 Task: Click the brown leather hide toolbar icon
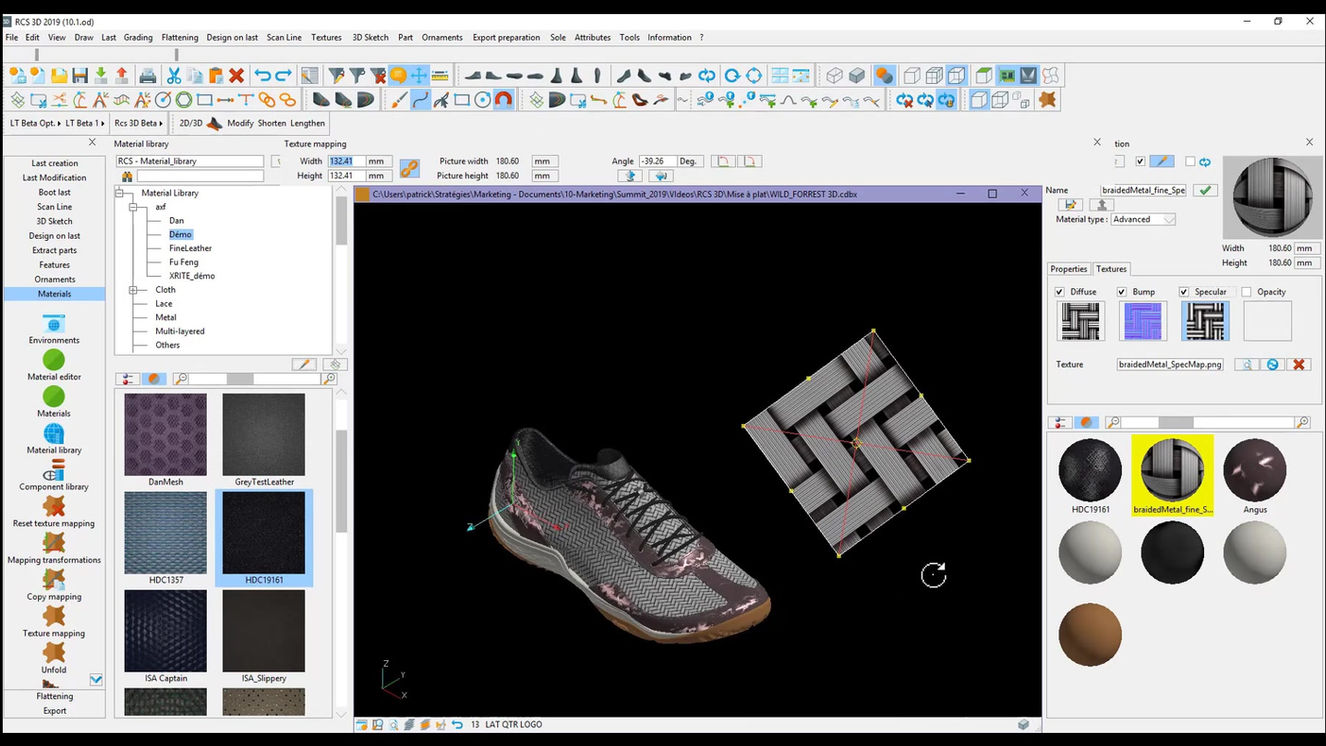tap(1047, 100)
